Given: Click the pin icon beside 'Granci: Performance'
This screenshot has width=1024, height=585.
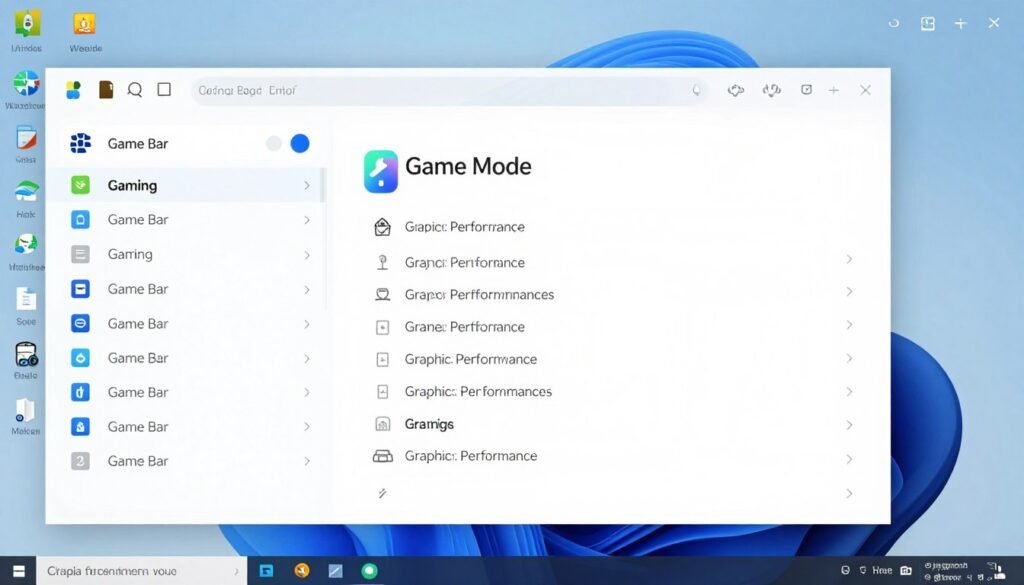Looking at the screenshot, I should 383,262.
